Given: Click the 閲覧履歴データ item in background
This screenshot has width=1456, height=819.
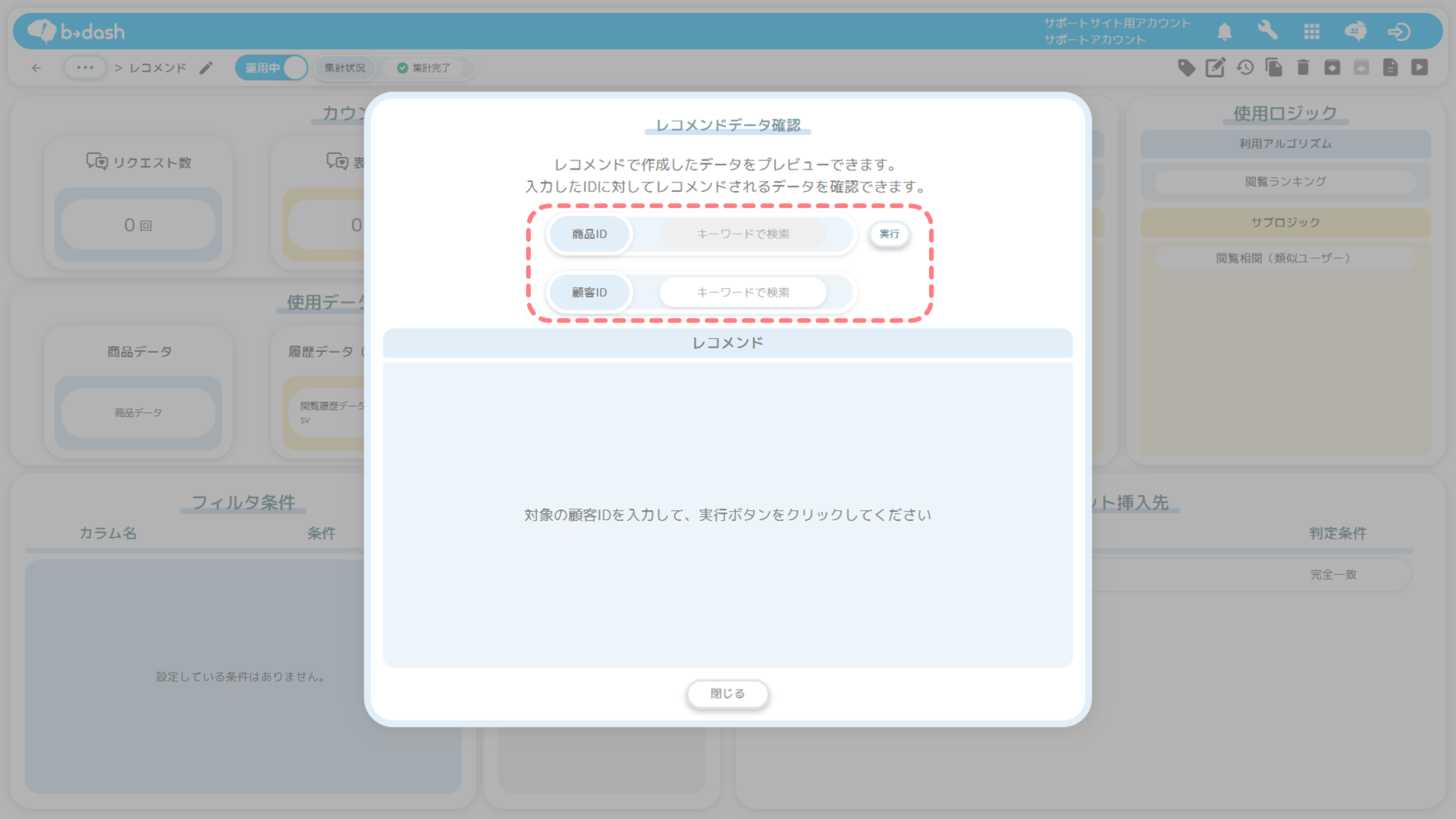Looking at the screenshot, I should coord(332,412).
